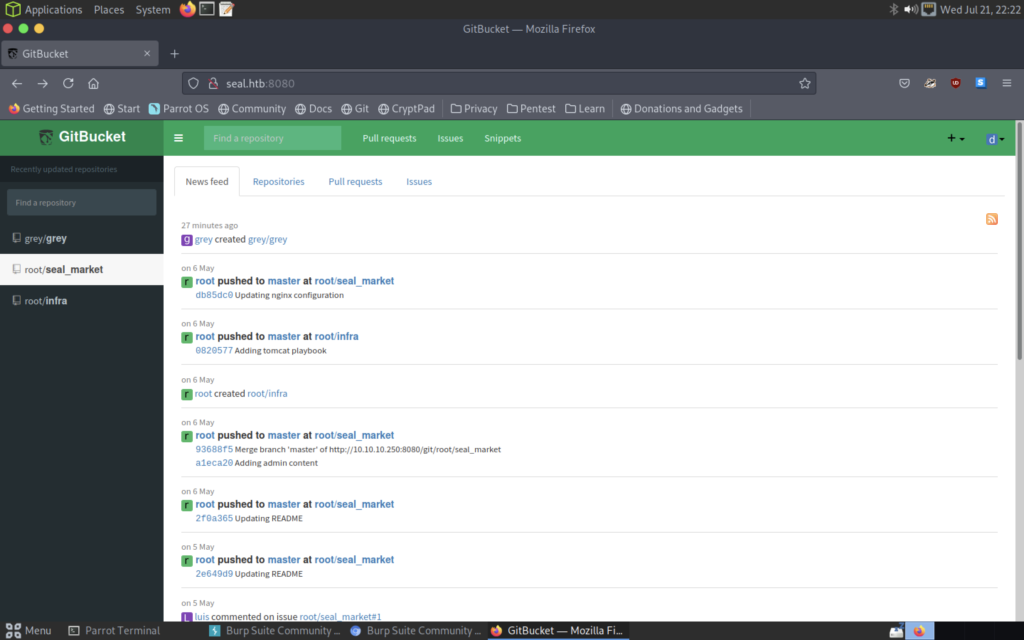Switch to the Issues tab below header

[x=419, y=182]
